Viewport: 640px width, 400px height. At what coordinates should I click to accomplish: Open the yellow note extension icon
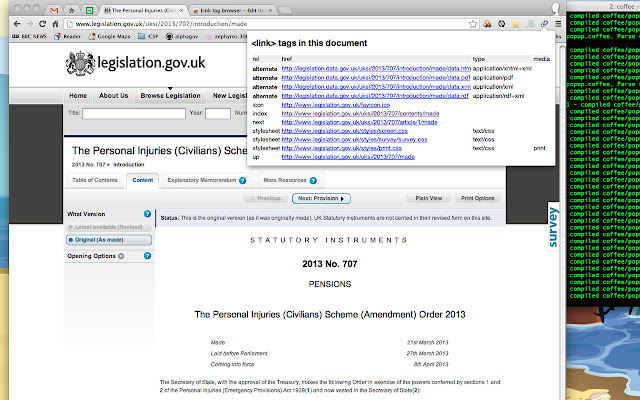(x=516, y=24)
